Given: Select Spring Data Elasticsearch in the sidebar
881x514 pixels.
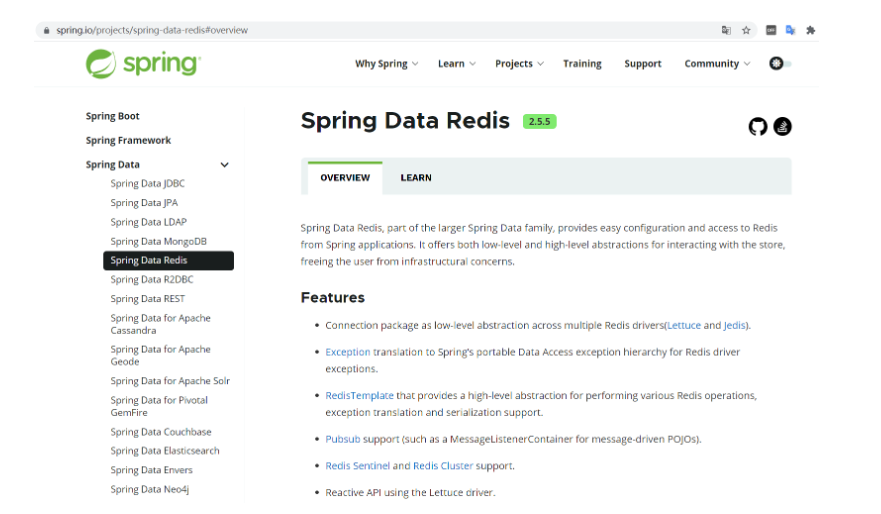Looking at the screenshot, I should pyautogui.click(x=165, y=451).
